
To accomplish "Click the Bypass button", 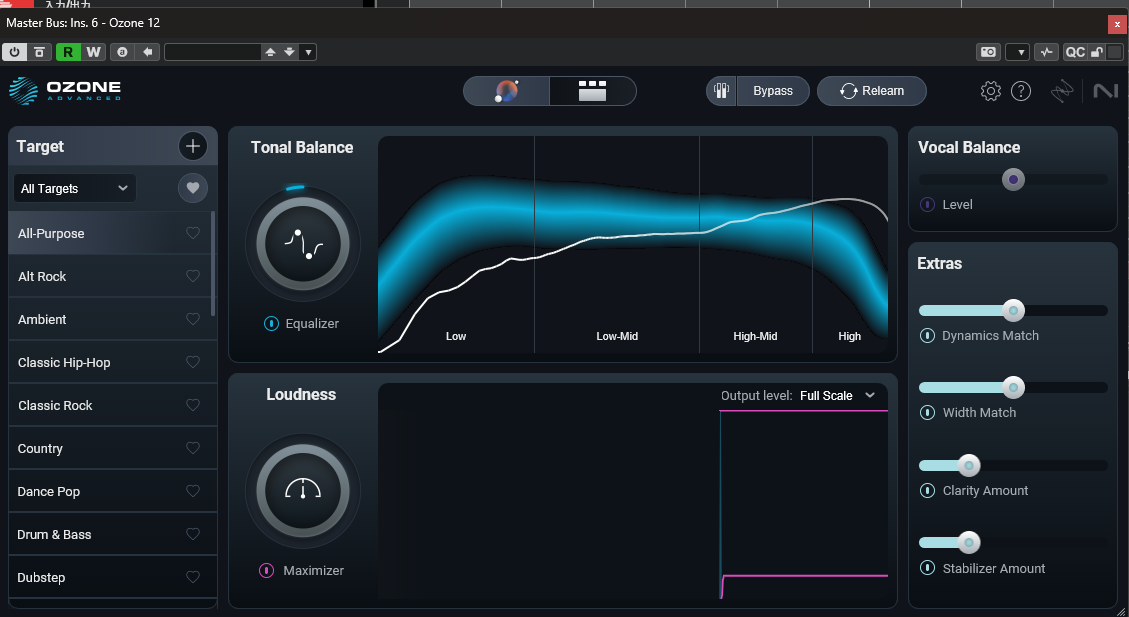I will 773,91.
